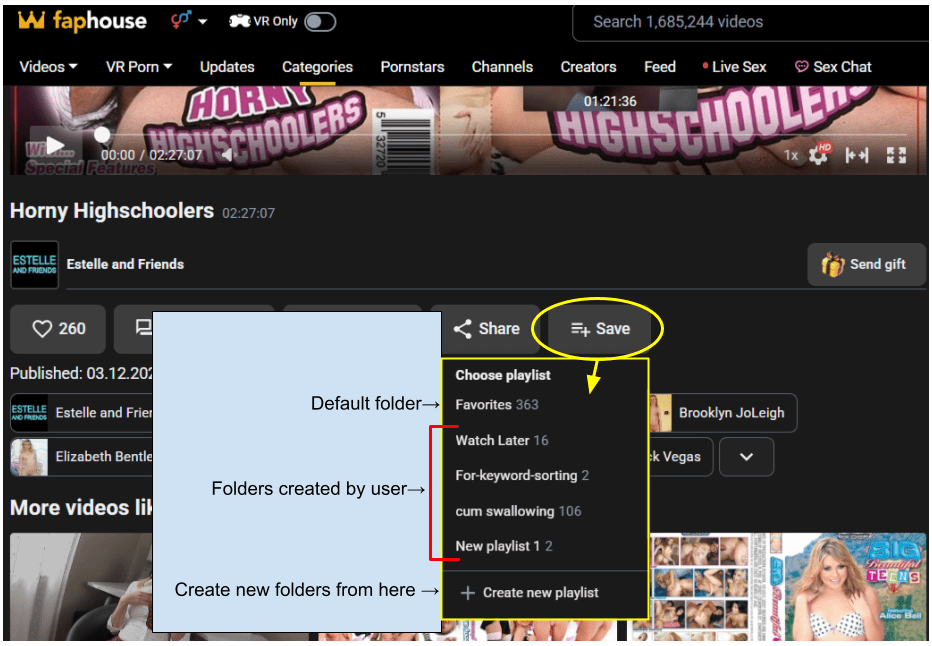Click the heart like button showing 260
932x646 pixels.
click(x=58, y=329)
